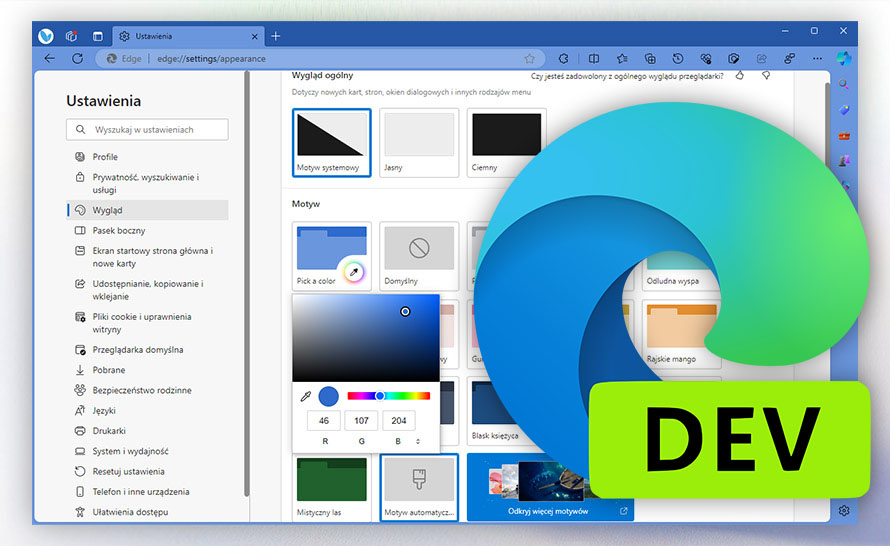Open the Share toolbar icon
The height and width of the screenshot is (546, 890).
click(x=762, y=58)
